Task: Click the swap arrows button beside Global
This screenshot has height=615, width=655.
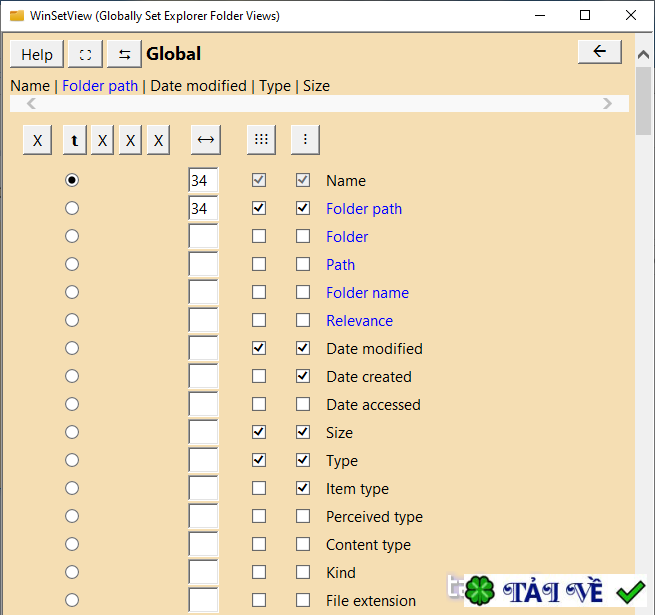Action: click(x=124, y=54)
